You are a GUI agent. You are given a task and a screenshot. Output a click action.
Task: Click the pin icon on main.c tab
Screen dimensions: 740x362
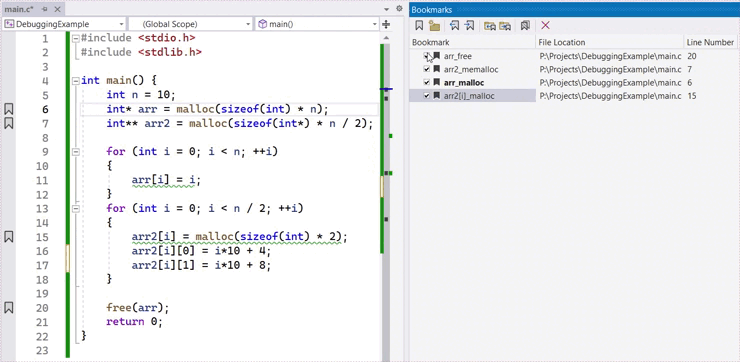[x=45, y=9]
